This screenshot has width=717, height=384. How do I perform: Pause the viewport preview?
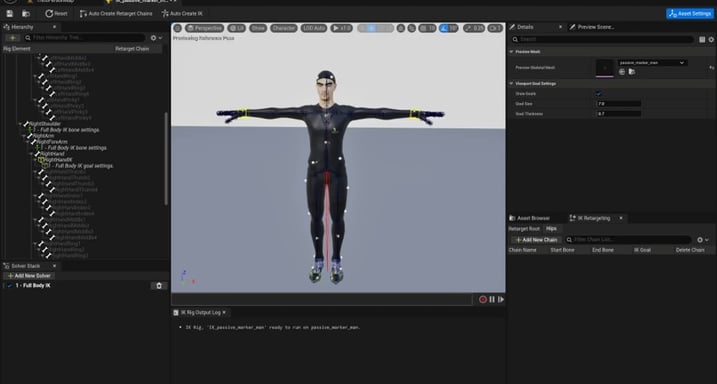pyautogui.click(x=492, y=299)
